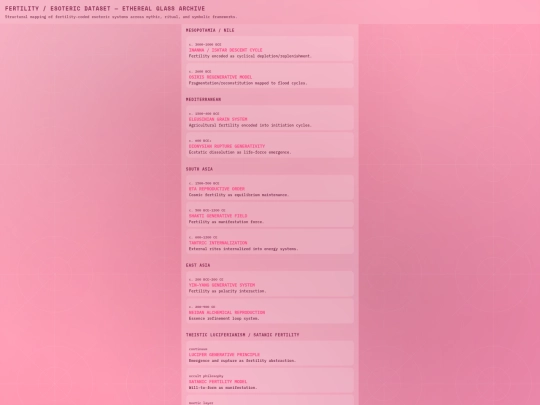Viewport: 540px width, 405px height.
Task: Click the structural mapping subtitle text
Action: click(121, 17)
